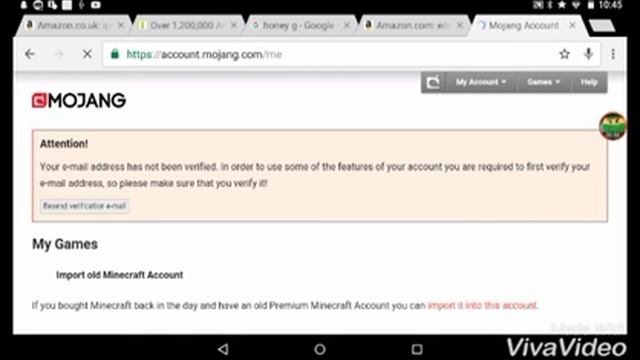Tap the 10:45 clock in status bar
The height and width of the screenshot is (360, 640).
611,5
